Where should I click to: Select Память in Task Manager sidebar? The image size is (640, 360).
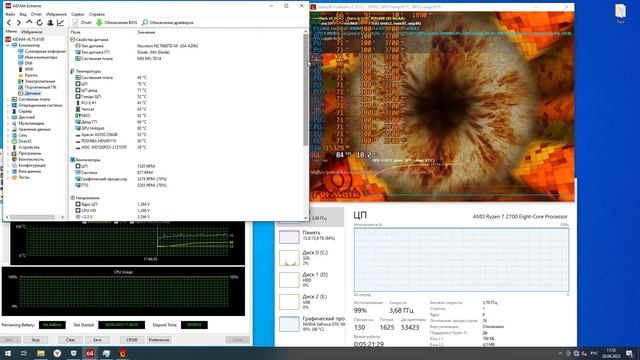[310, 237]
